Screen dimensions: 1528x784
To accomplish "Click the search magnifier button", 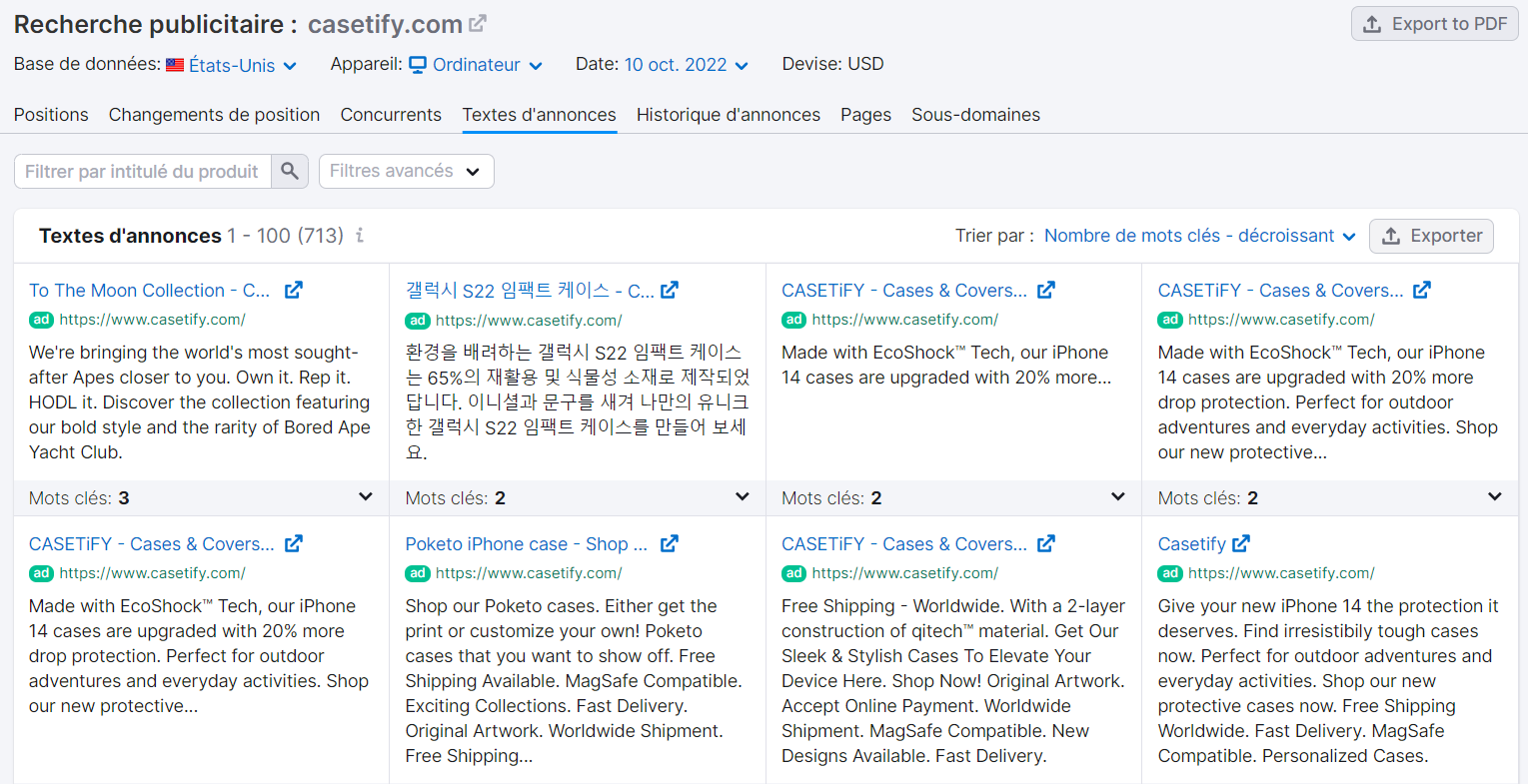I will tap(290, 171).
